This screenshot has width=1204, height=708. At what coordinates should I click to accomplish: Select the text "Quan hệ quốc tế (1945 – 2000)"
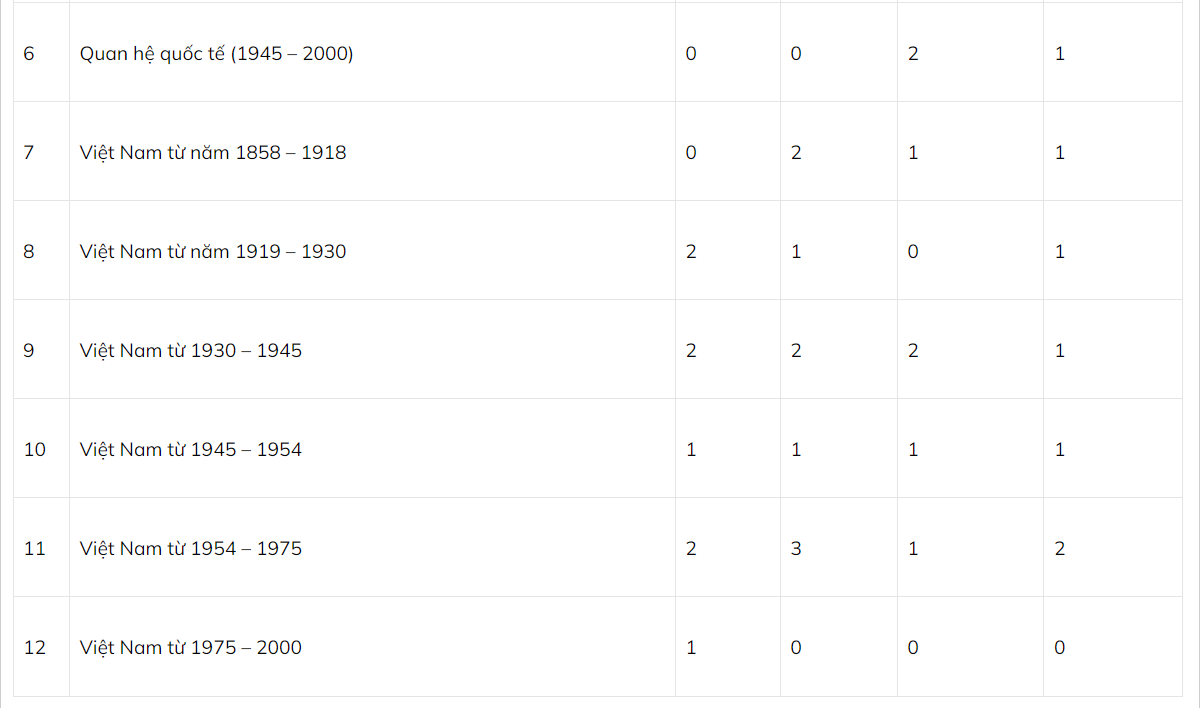point(216,54)
